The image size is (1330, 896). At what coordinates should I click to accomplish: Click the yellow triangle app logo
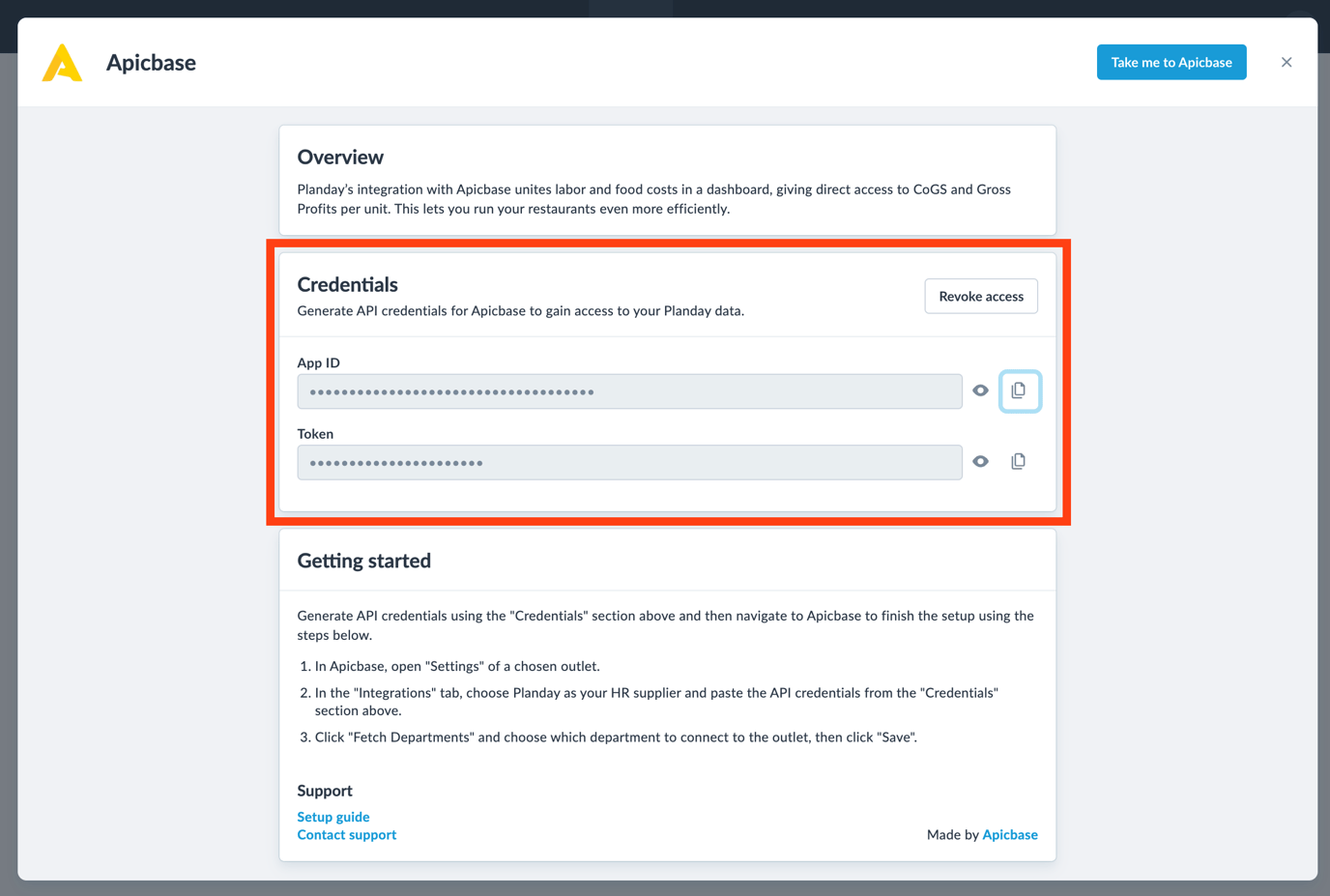click(x=61, y=62)
